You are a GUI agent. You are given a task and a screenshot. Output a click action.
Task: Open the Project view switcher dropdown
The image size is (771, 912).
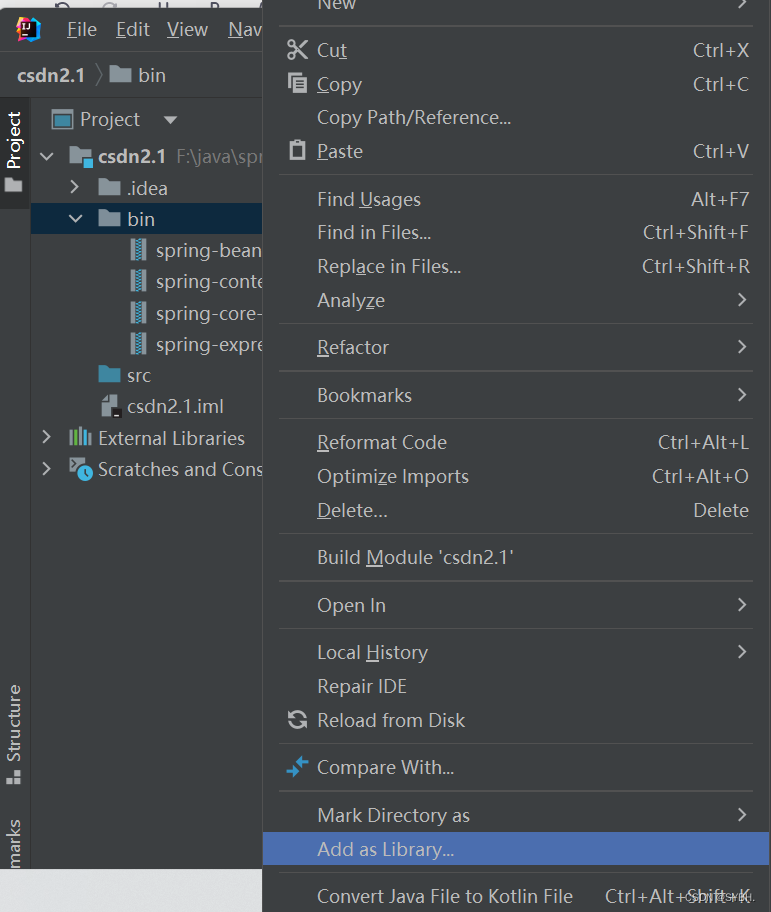point(169,119)
